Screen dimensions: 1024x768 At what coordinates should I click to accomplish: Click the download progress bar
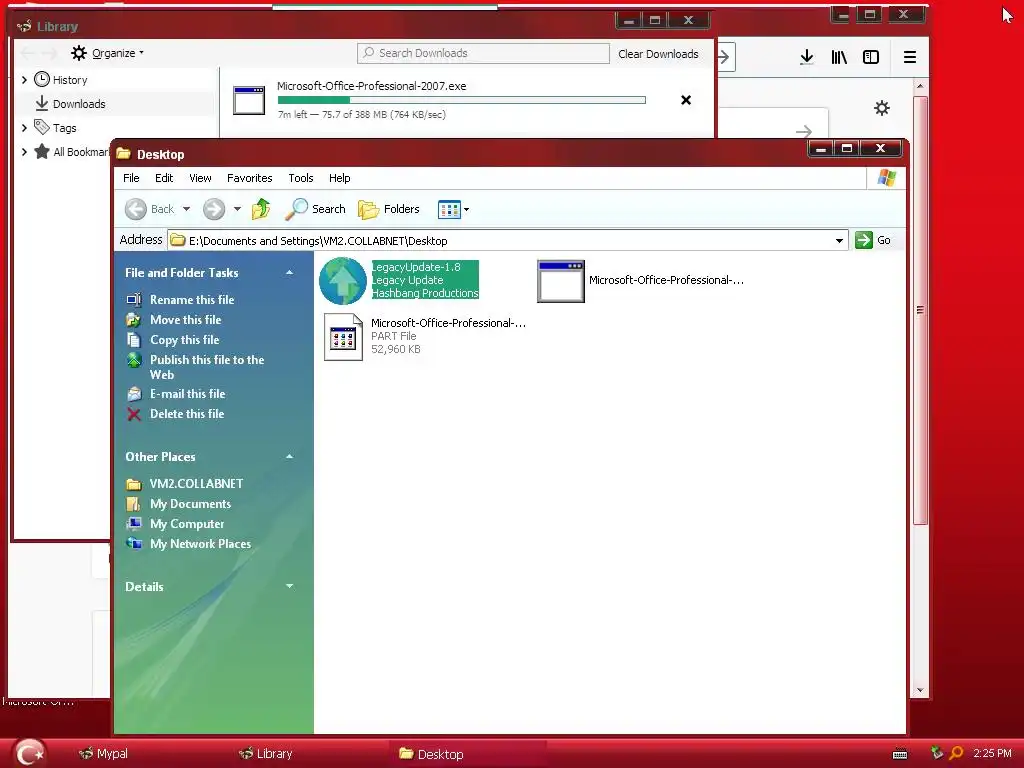coord(462,100)
